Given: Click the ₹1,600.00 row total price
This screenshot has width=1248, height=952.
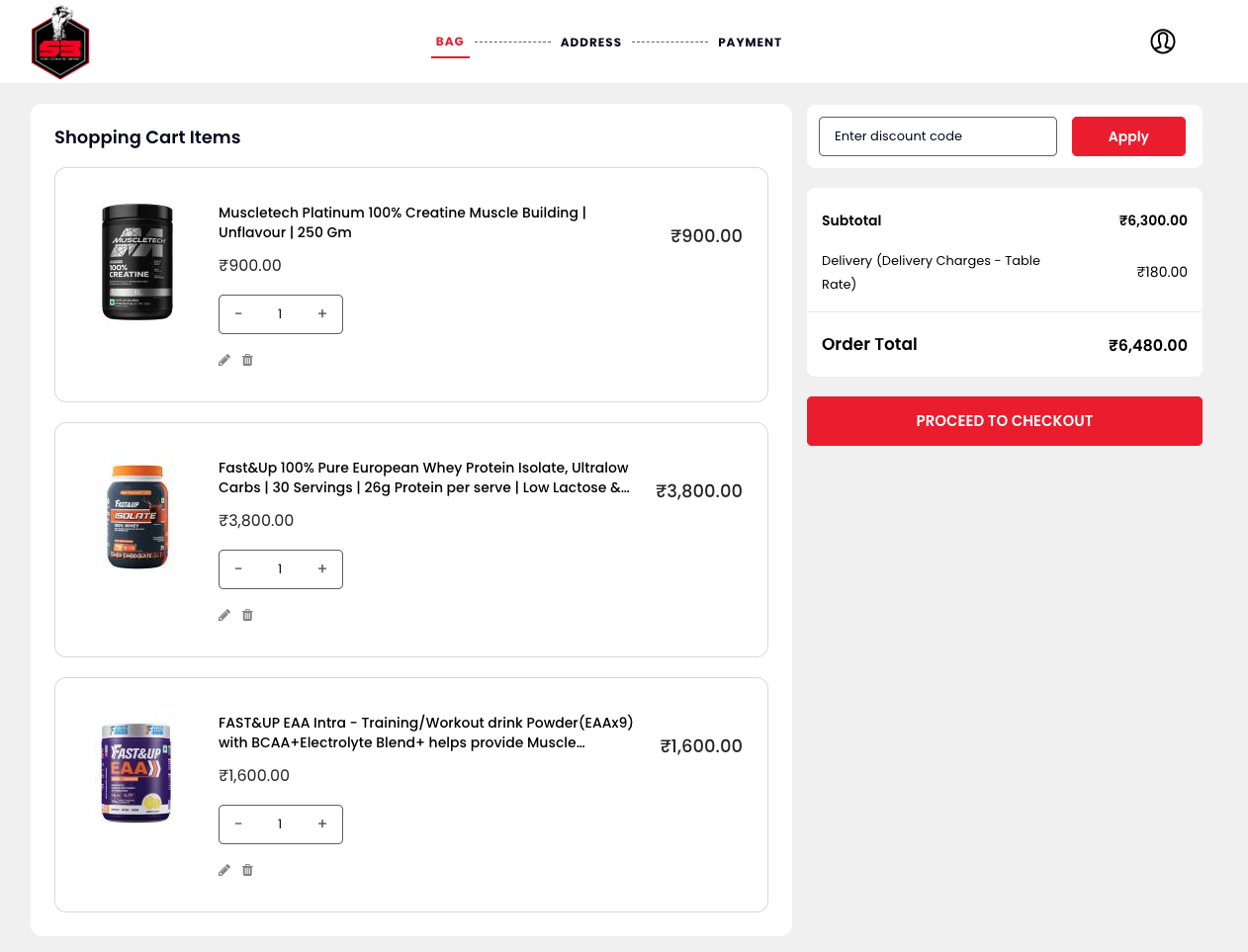Looking at the screenshot, I should point(701,746).
